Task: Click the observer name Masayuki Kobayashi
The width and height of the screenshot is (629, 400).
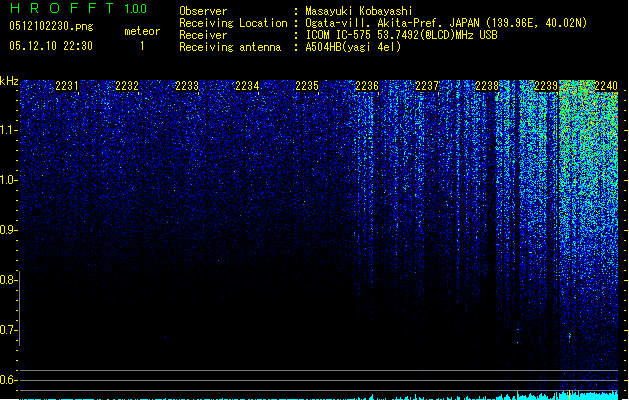Action: click(359, 11)
